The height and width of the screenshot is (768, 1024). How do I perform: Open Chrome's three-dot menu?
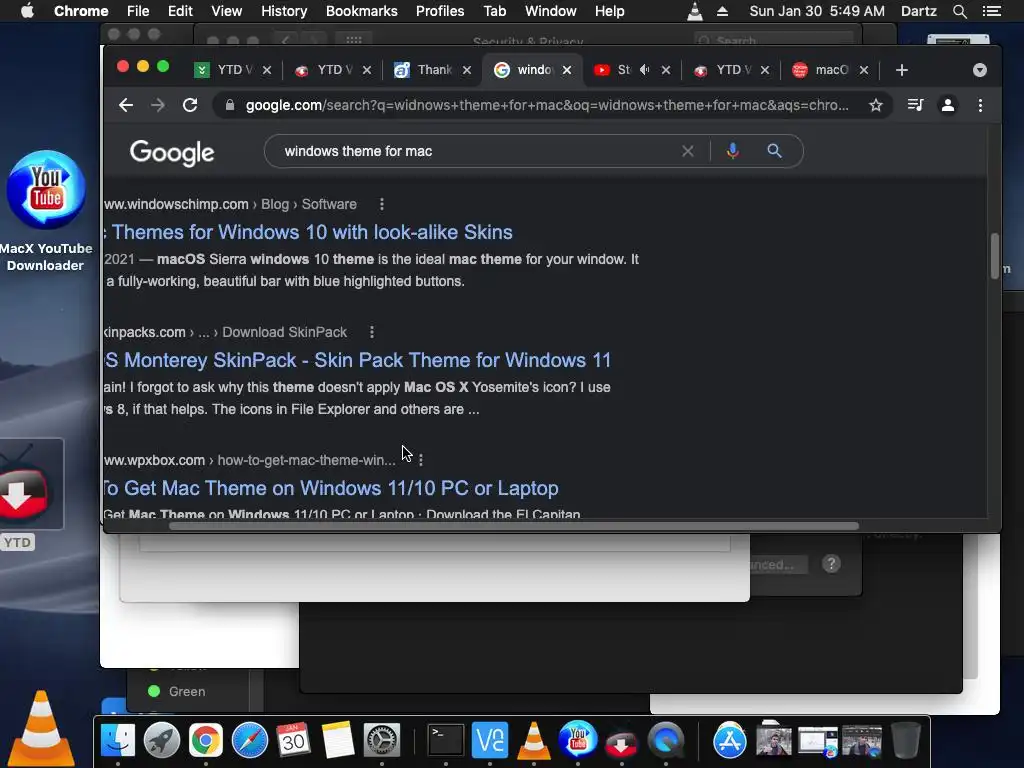point(980,105)
